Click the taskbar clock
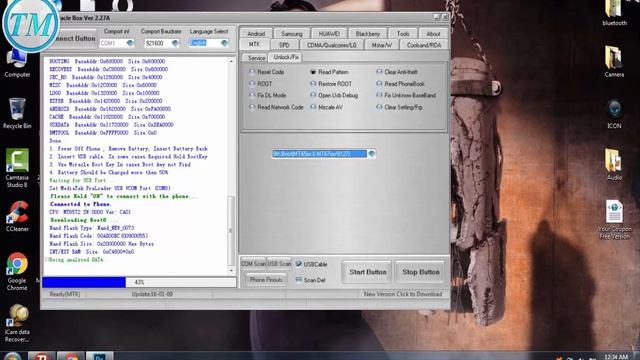640x360 pixels. 616,357
